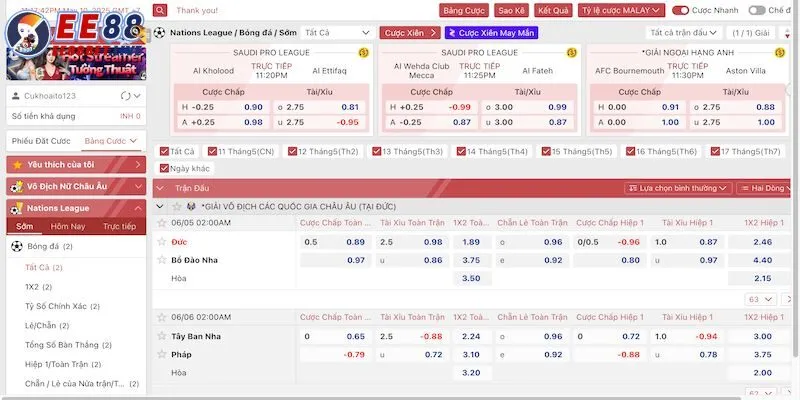Viewport: 800px width, 400px height.
Task: Refresh the account balance icon
Action: [x=124, y=95]
